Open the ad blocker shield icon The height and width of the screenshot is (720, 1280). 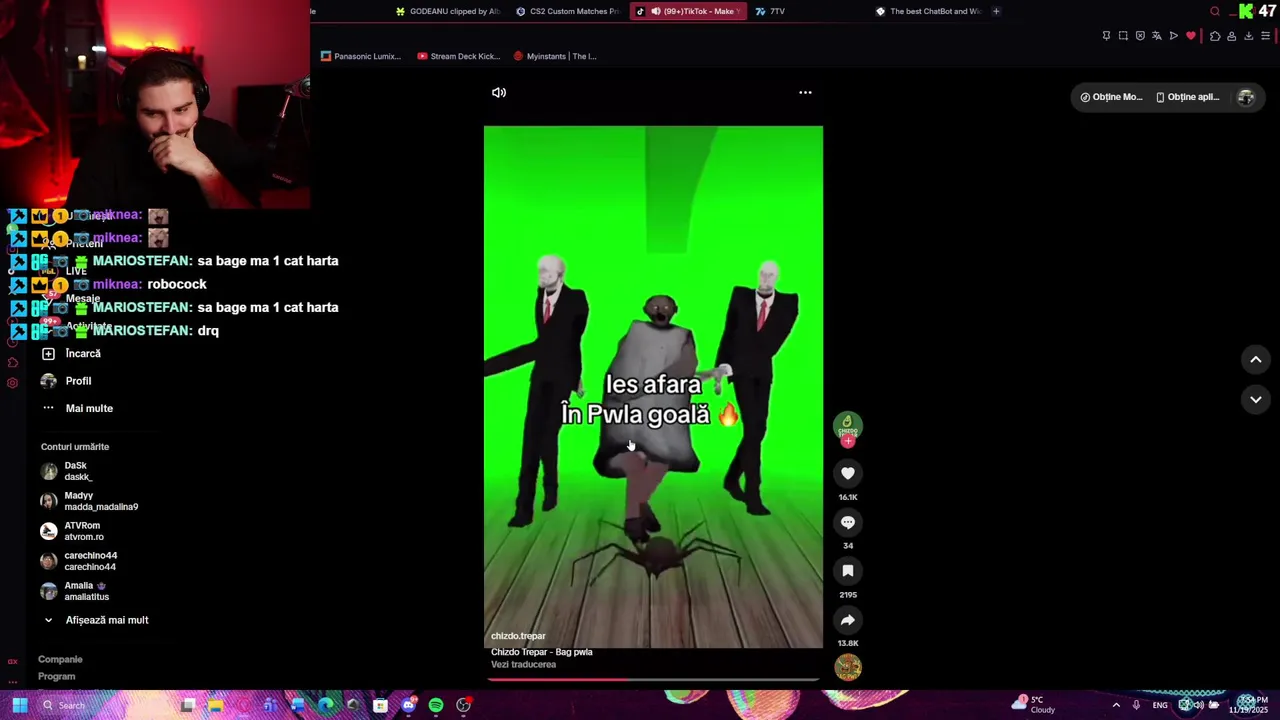(x=1140, y=36)
